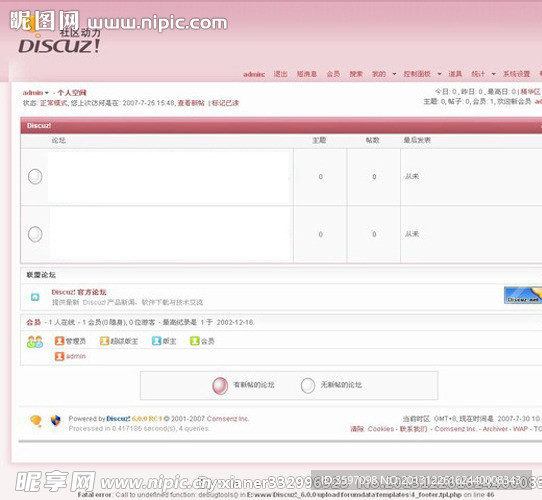Click the 最后发表 column header
The height and width of the screenshot is (500, 542).
point(417,140)
